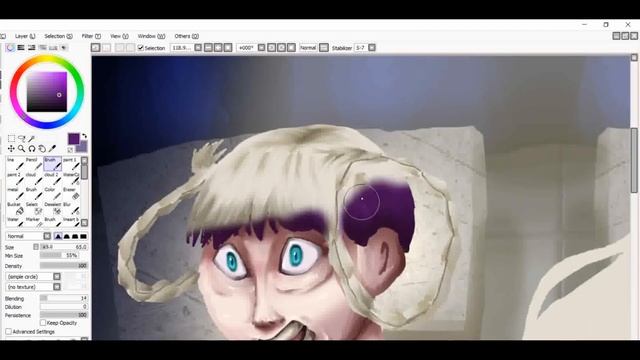This screenshot has width=640, height=360.
Task: Open the Selection menu
Action: (x=58, y=36)
